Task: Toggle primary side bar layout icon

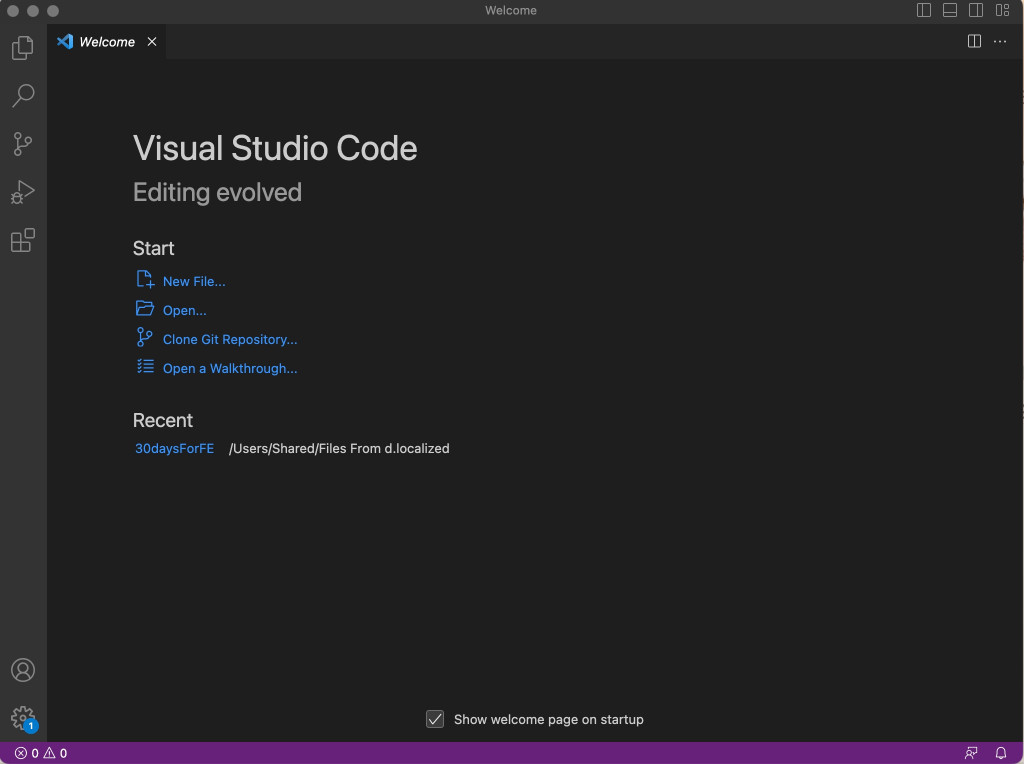Action: [923, 10]
